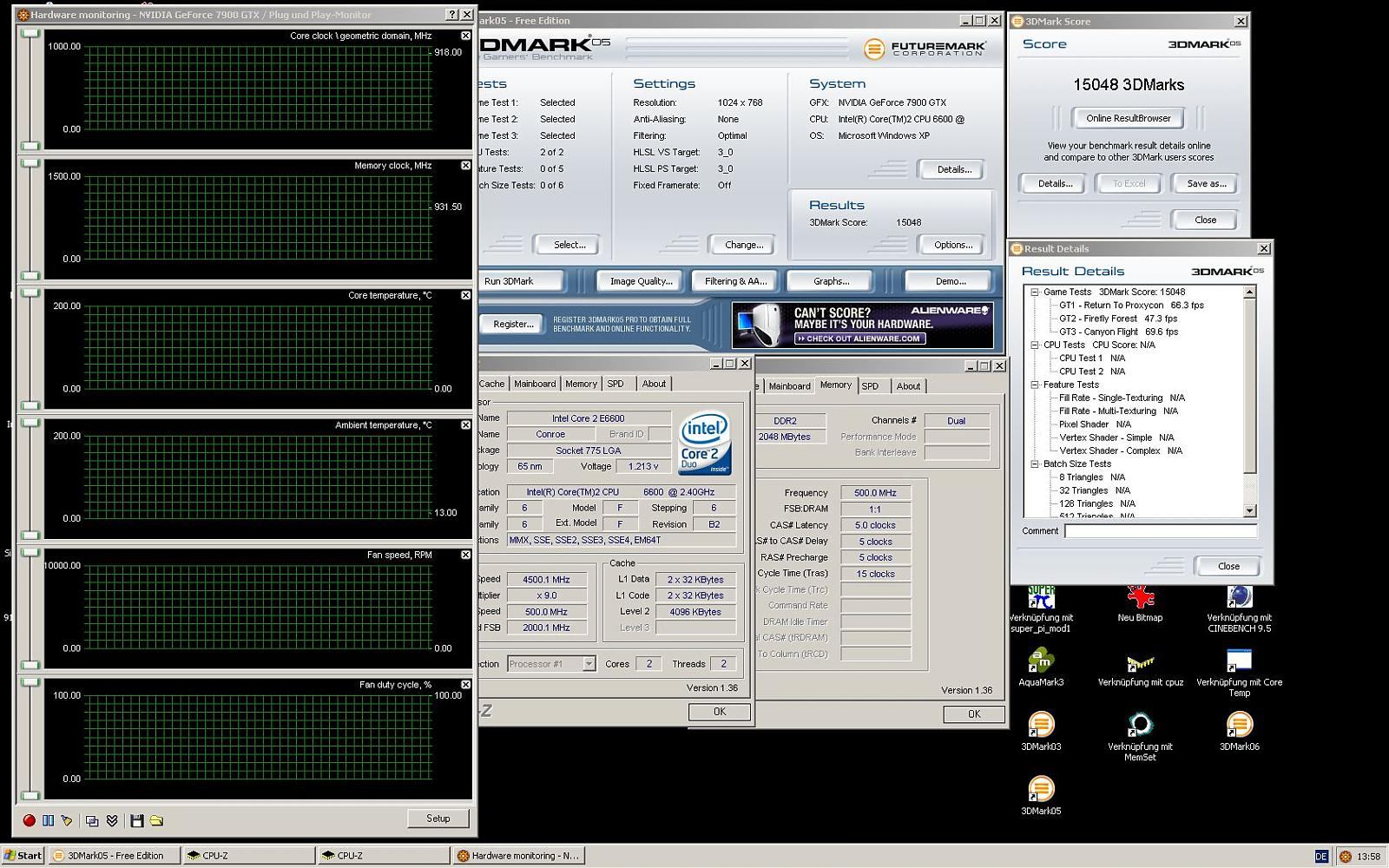Click the Register... button in 3DMark05
The width and height of the screenshot is (1389, 868).
click(513, 324)
